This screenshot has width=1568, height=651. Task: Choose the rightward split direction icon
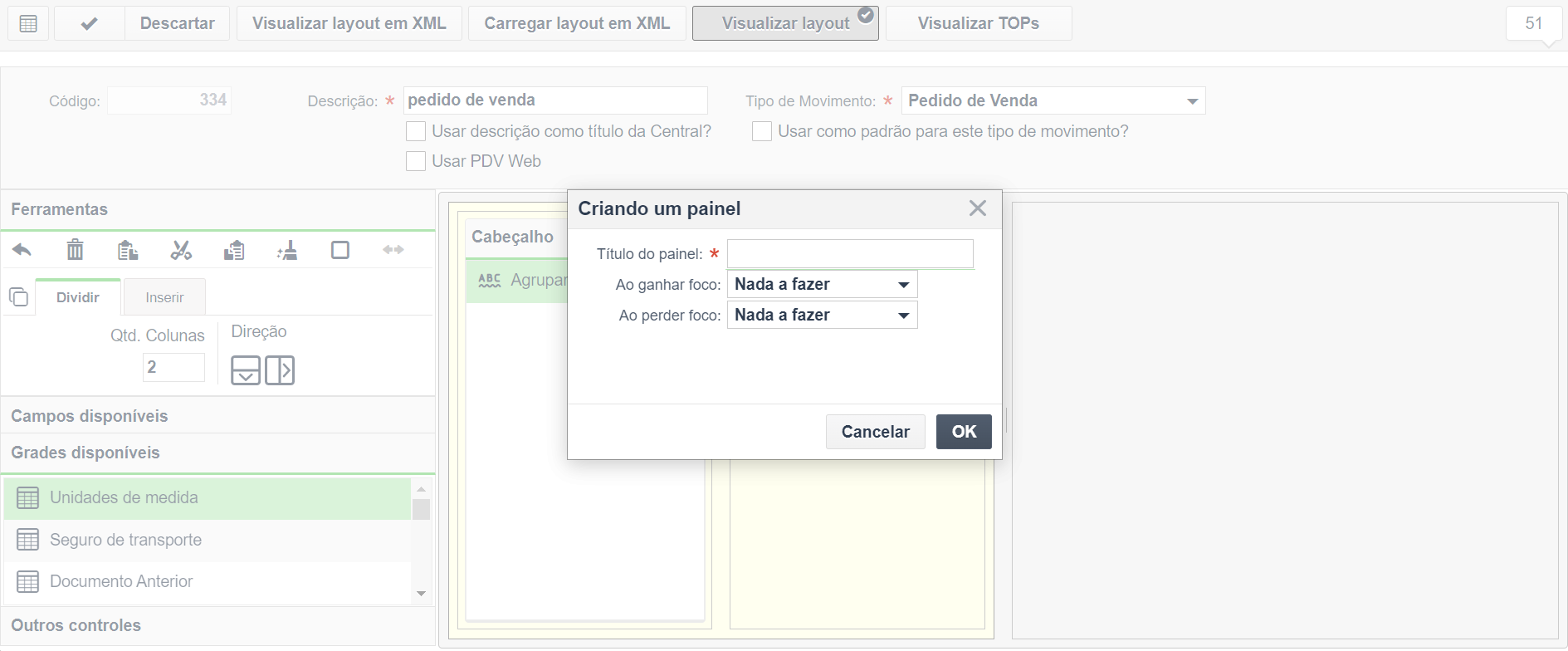280,370
